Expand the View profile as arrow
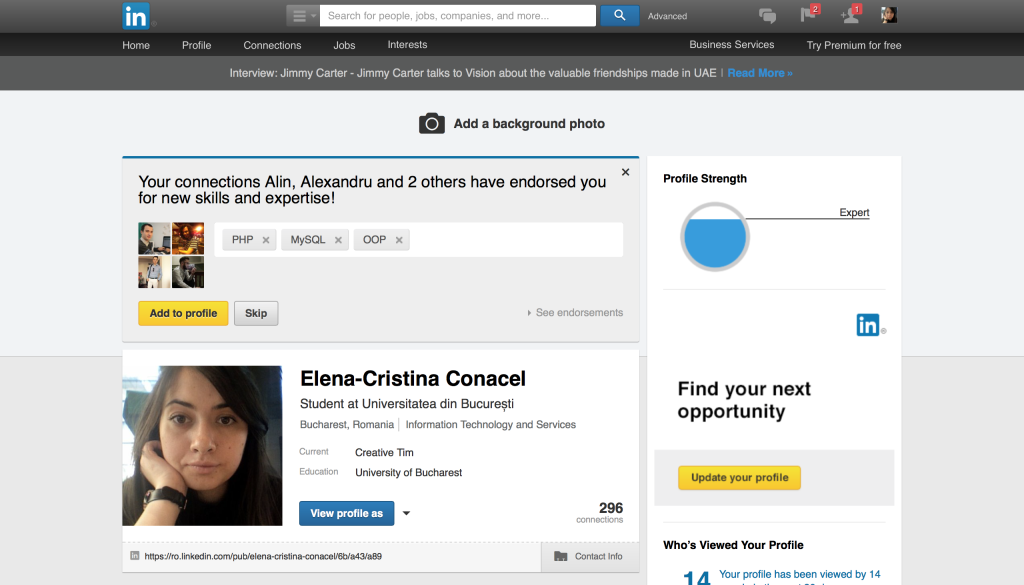The image size is (1024, 585). coord(406,514)
